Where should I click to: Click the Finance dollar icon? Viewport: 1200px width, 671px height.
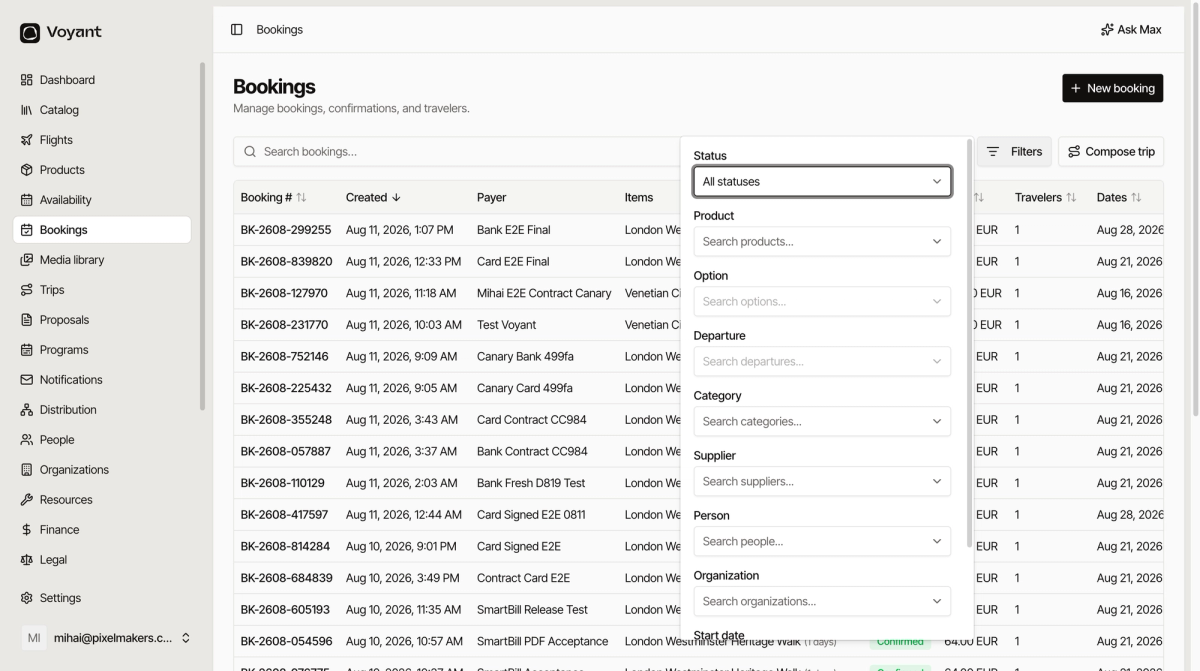tap(27, 530)
